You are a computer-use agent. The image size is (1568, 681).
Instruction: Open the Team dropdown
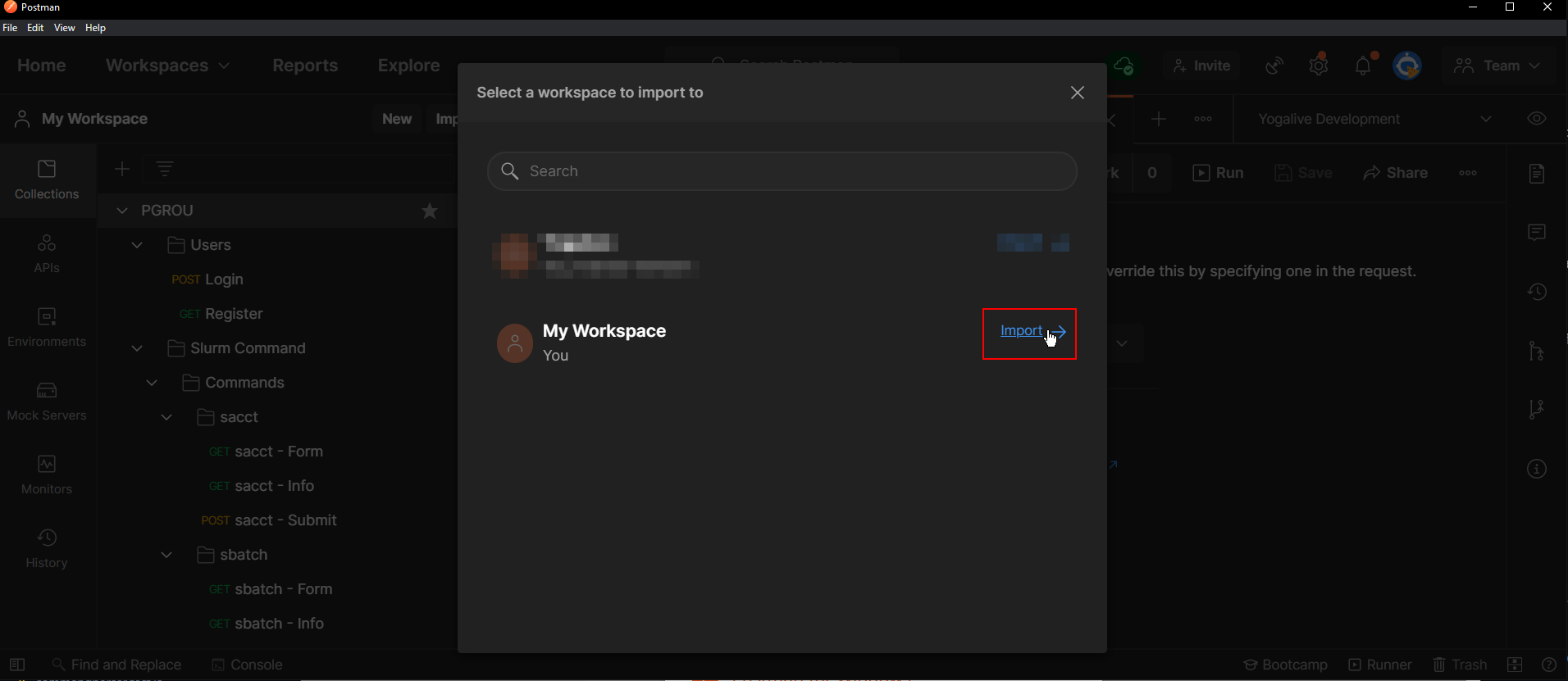pos(1498,66)
